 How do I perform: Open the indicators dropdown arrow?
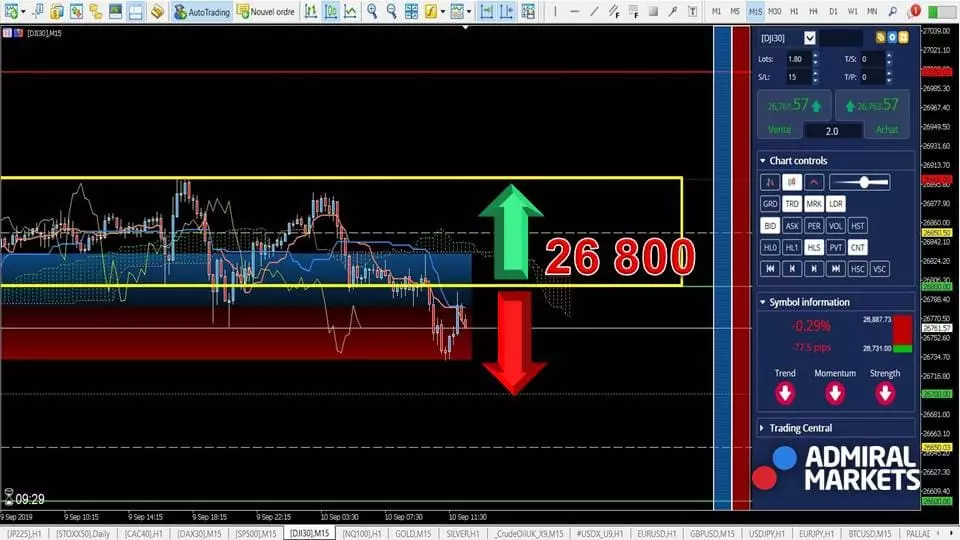(443, 12)
